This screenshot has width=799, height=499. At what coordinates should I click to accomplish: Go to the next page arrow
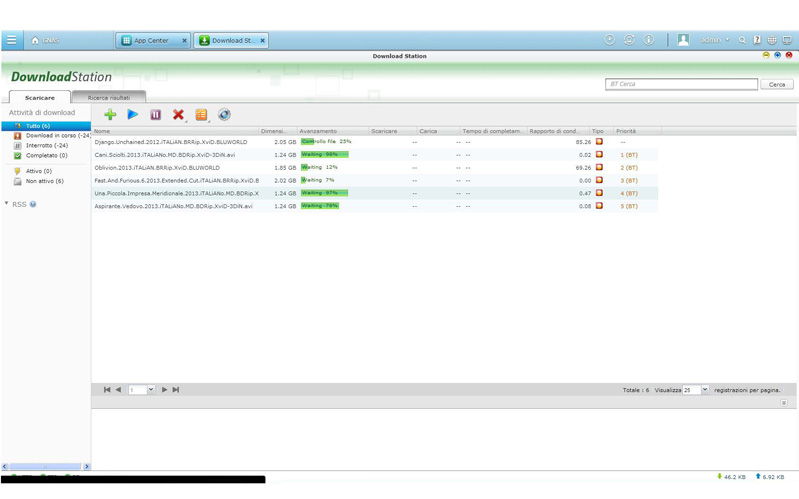[x=165, y=390]
